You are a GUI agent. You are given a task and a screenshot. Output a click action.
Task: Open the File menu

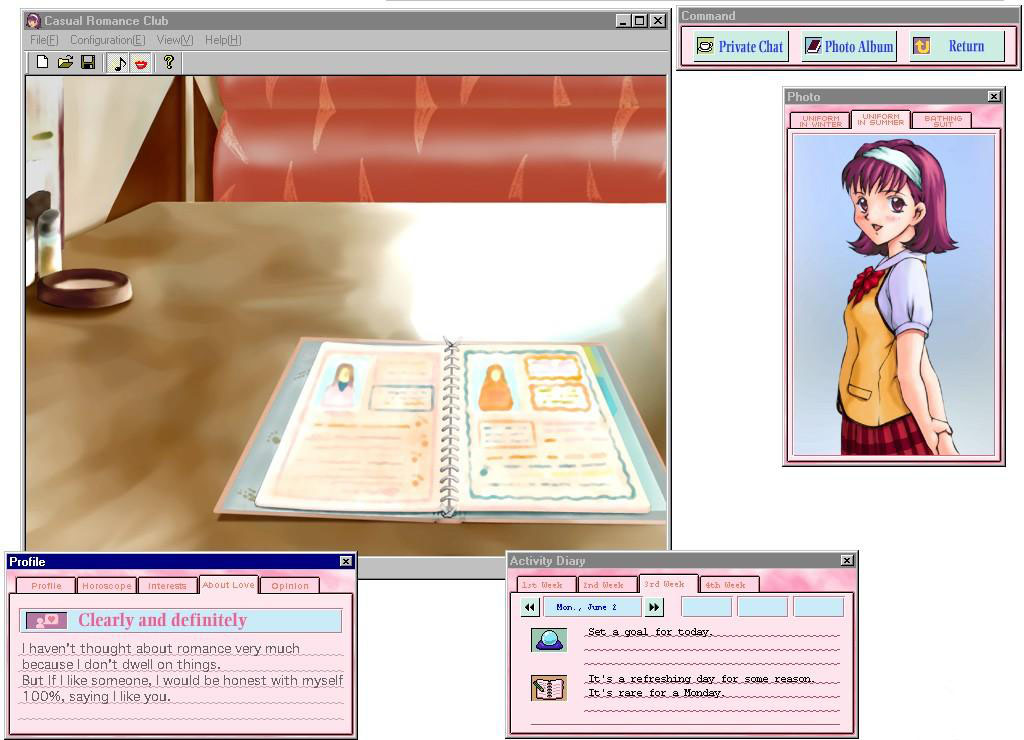point(44,40)
